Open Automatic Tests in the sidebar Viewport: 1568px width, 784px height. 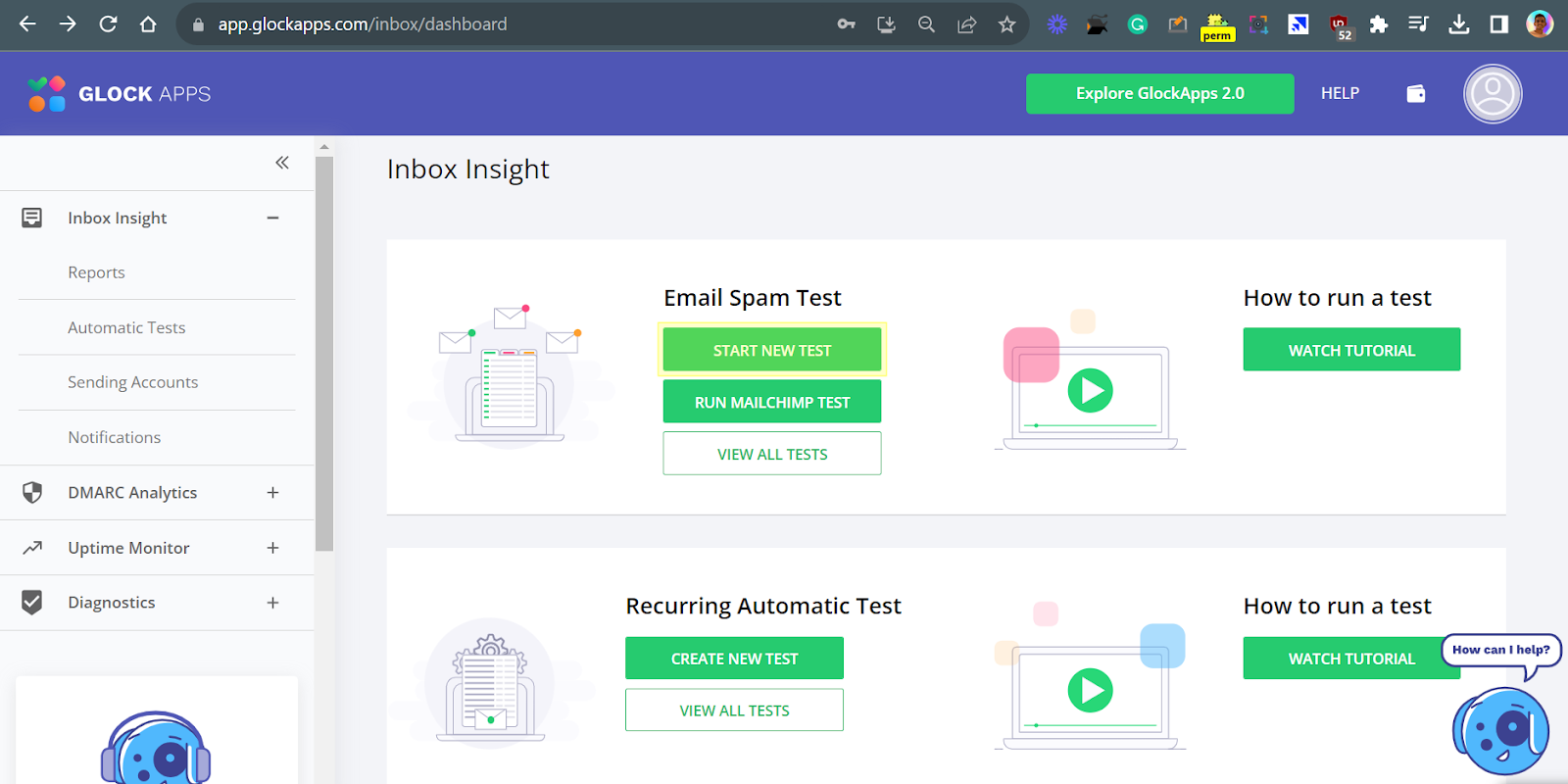[x=126, y=327]
